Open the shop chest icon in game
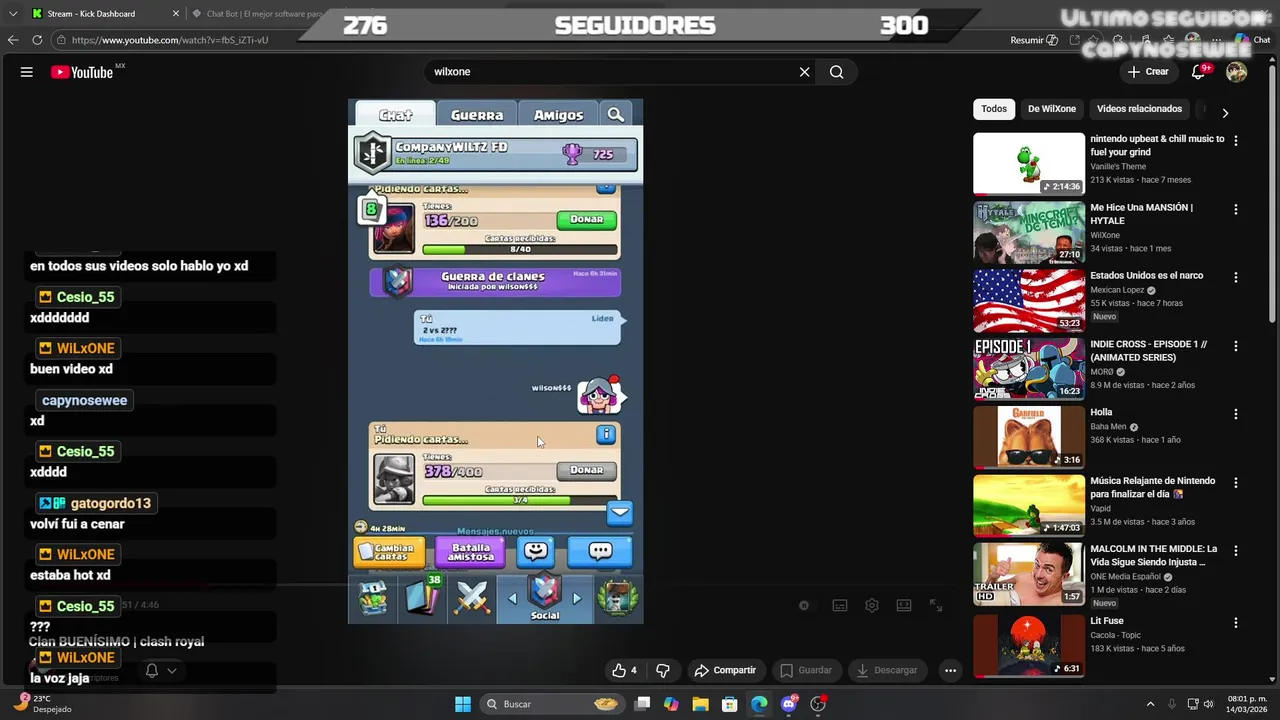 point(373,598)
